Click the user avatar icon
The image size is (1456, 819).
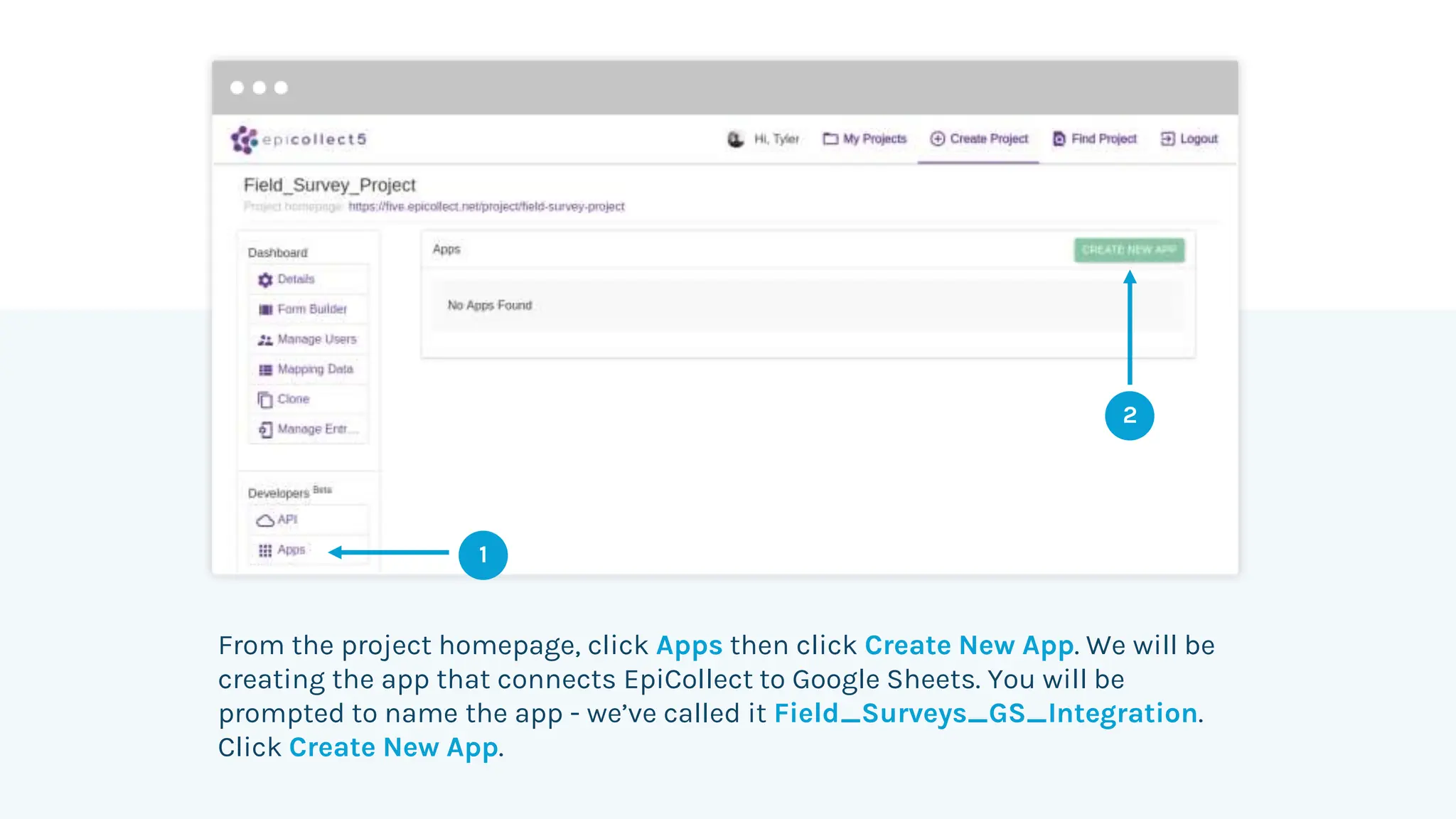(735, 139)
